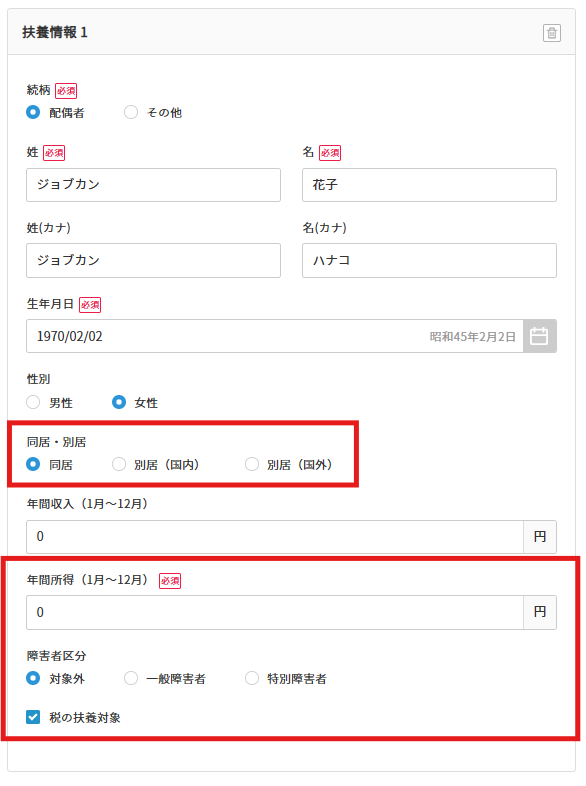Screen dimensions: 586x786
Task: Select 別居（国外） option
Action: 252,464
